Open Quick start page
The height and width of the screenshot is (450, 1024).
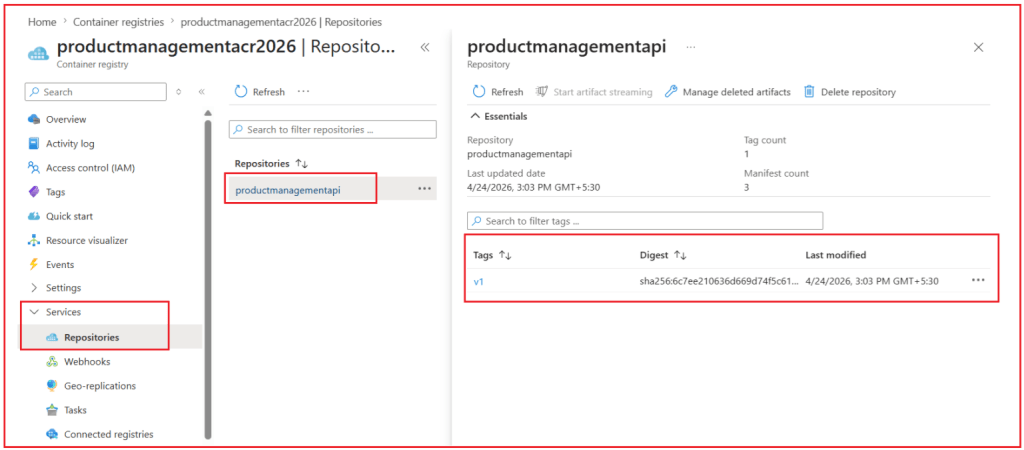(69, 216)
